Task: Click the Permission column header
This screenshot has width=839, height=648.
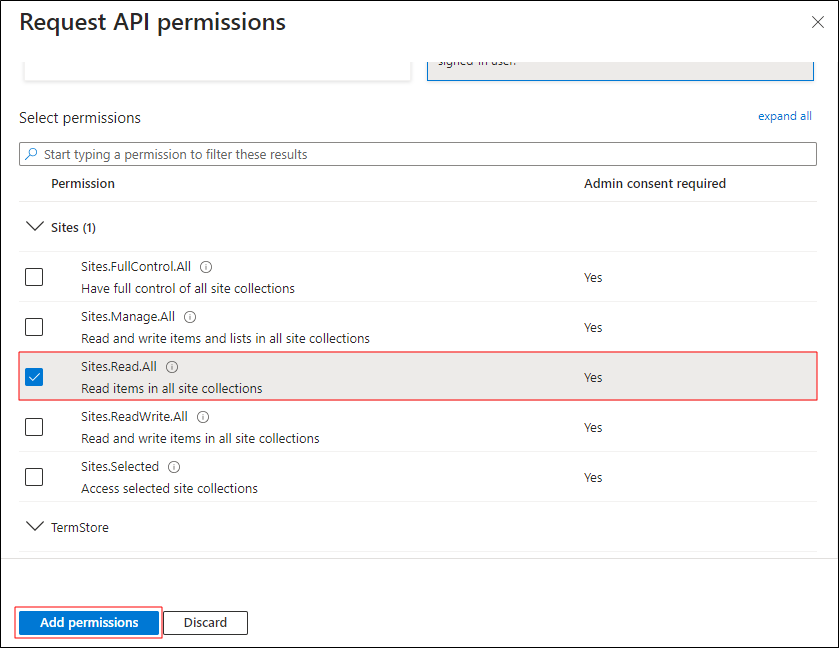Action: (83, 184)
